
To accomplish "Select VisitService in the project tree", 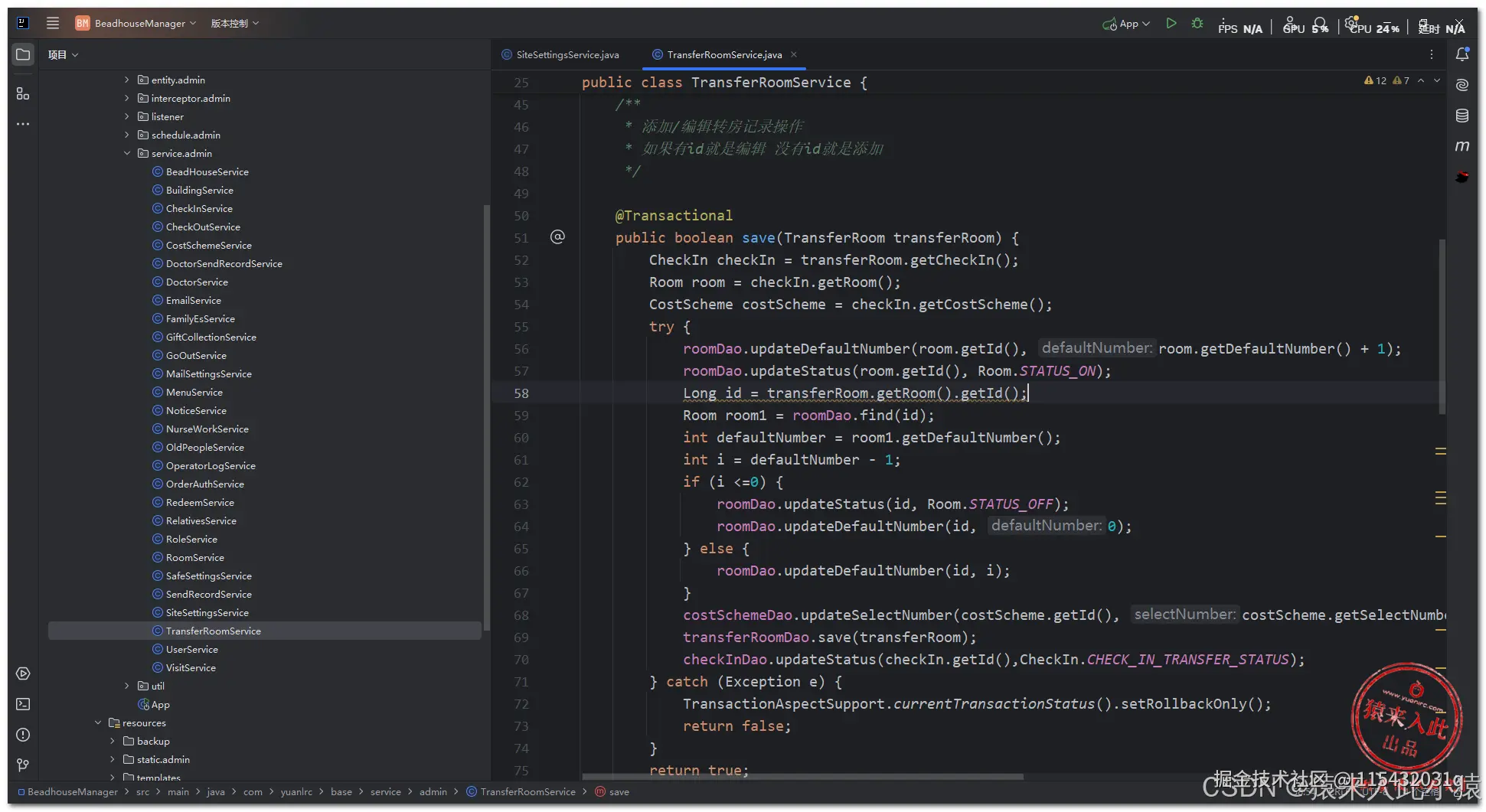I will coord(185,667).
